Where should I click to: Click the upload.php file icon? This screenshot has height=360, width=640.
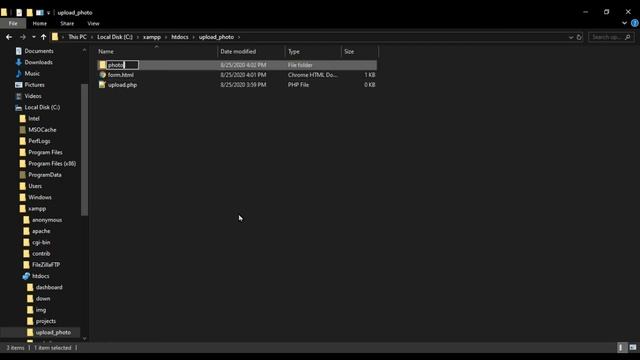pos(102,85)
